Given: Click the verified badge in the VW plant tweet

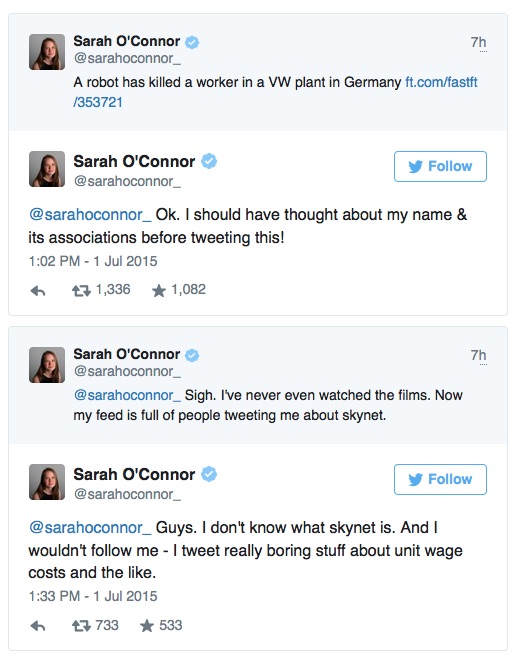Looking at the screenshot, I should (192, 42).
